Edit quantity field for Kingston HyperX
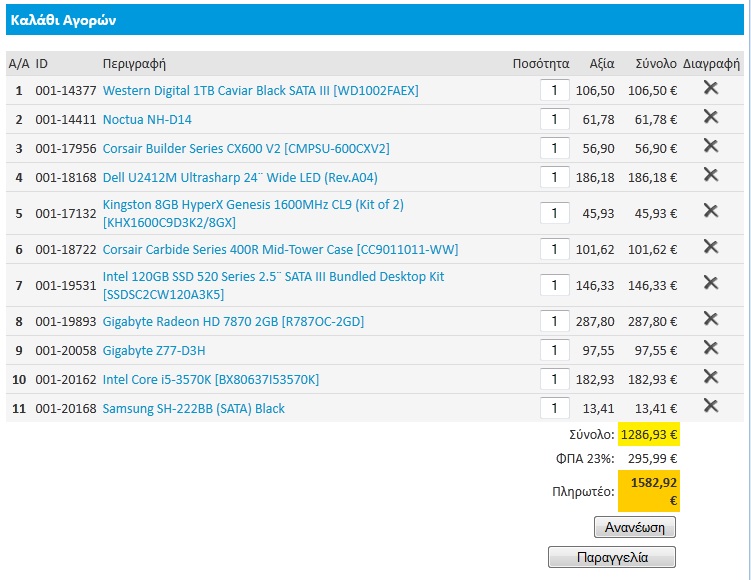The height and width of the screenshot is (580, 751). 555,213
